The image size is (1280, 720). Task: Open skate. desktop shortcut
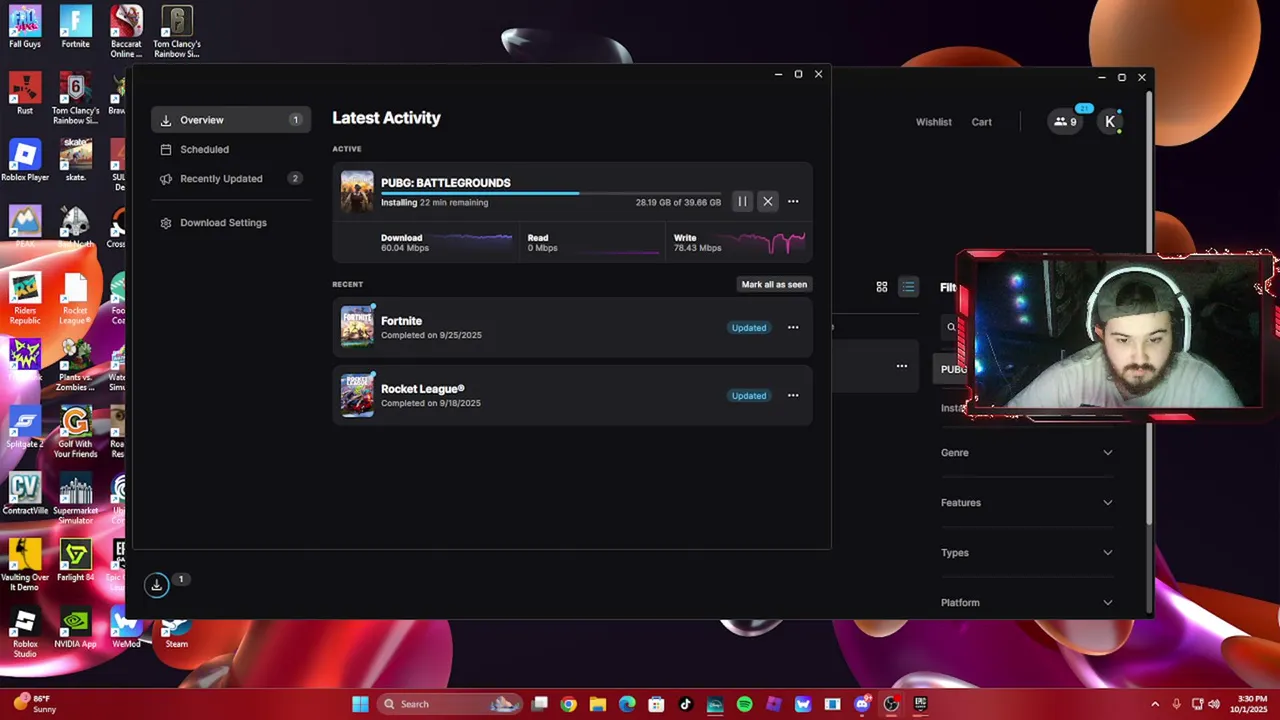click(76, 161)
